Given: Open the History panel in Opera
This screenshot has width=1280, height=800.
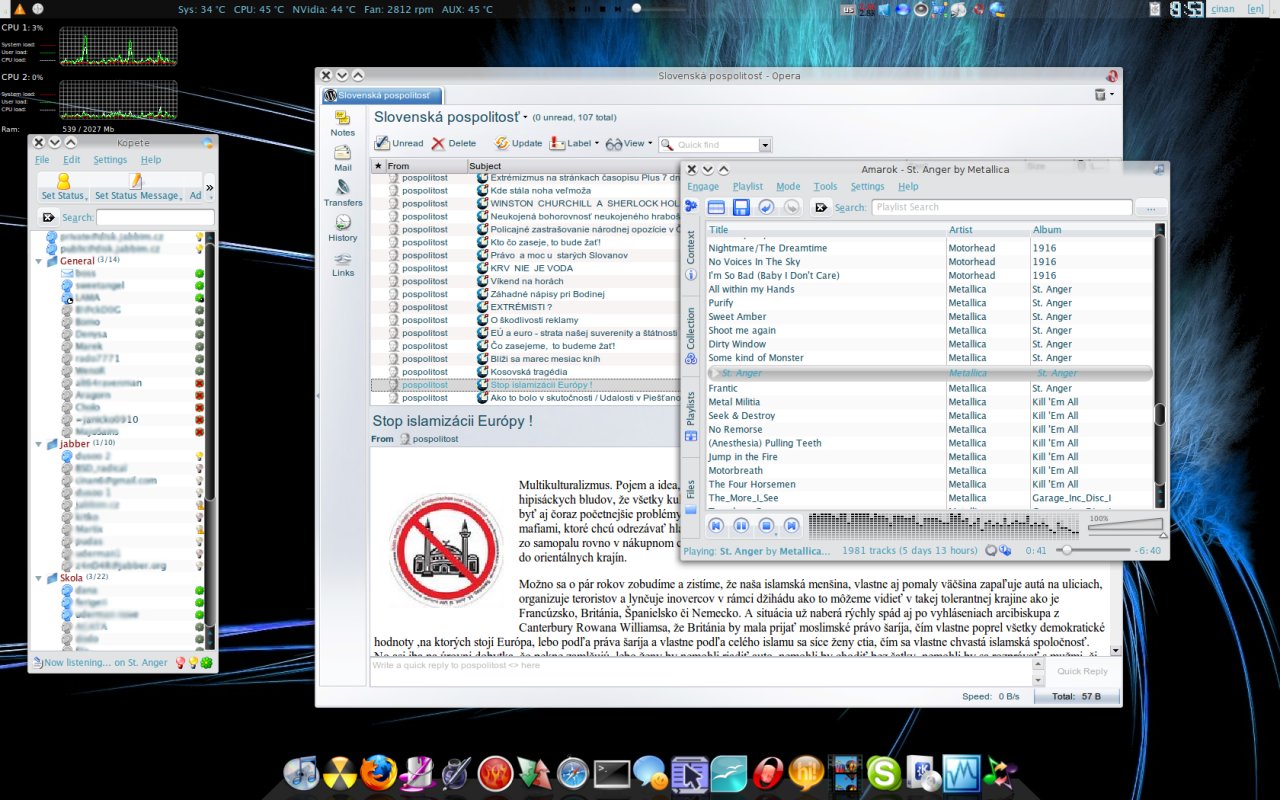Looking at the screenshot, I should pyautogui.click(x=342, y=229).
